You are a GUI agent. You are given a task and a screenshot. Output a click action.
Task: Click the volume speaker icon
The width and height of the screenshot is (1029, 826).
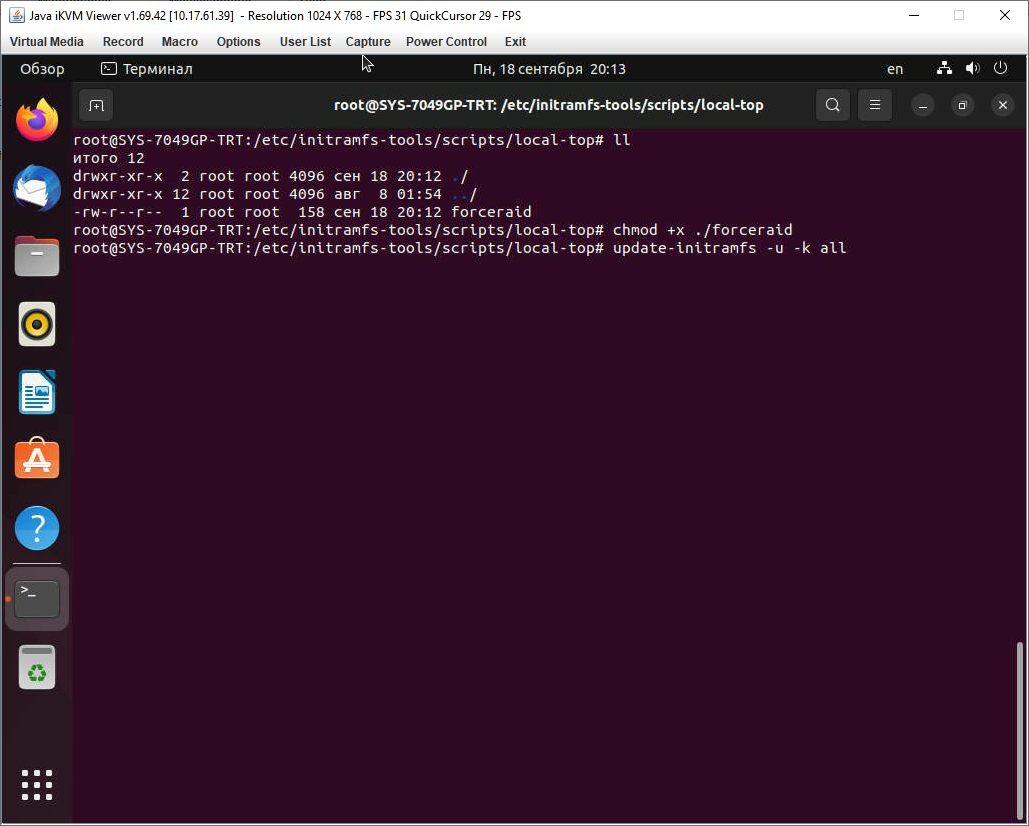(x=973, y=68)
